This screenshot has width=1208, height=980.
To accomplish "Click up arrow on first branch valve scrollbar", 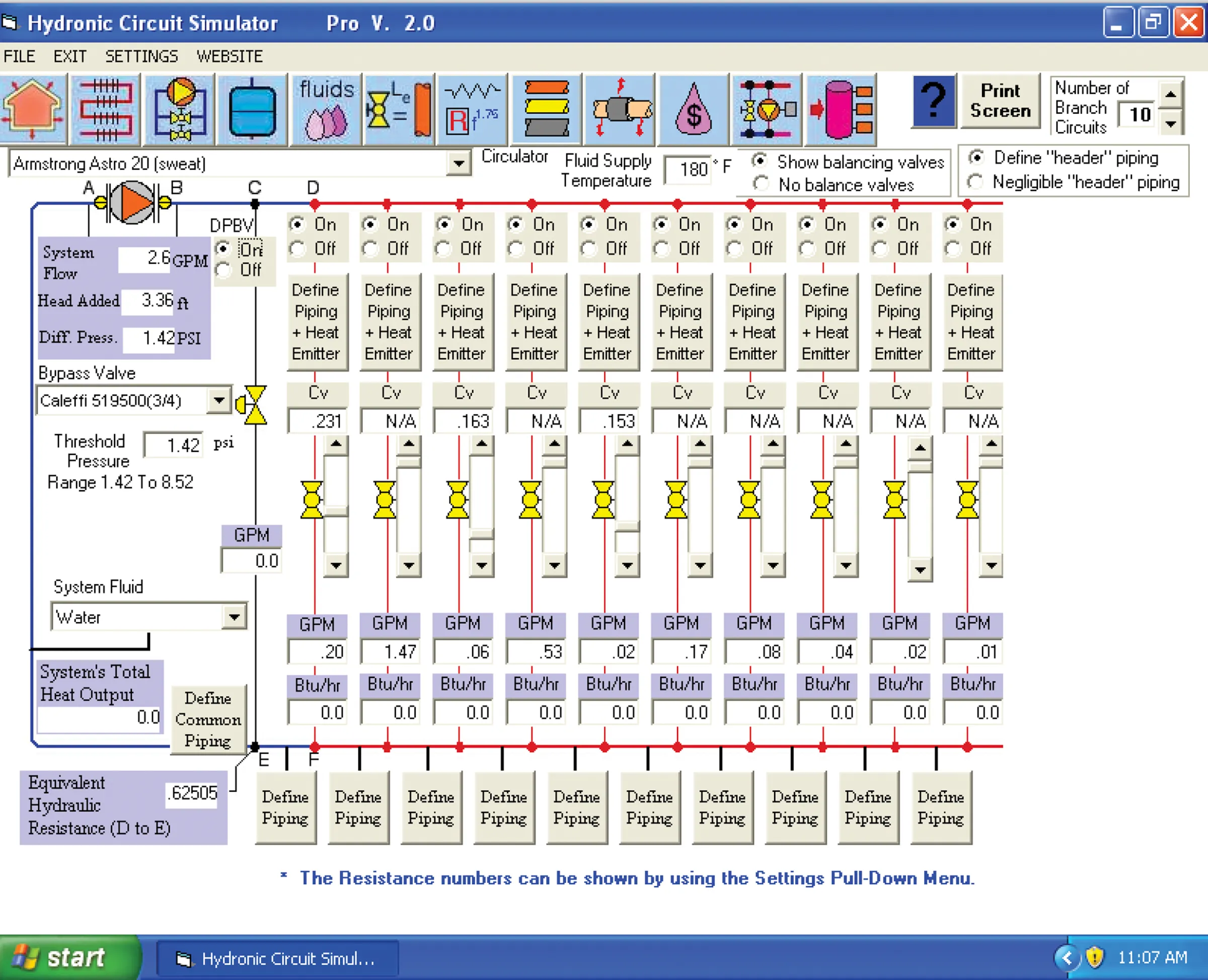I will [x=336, y=444].
